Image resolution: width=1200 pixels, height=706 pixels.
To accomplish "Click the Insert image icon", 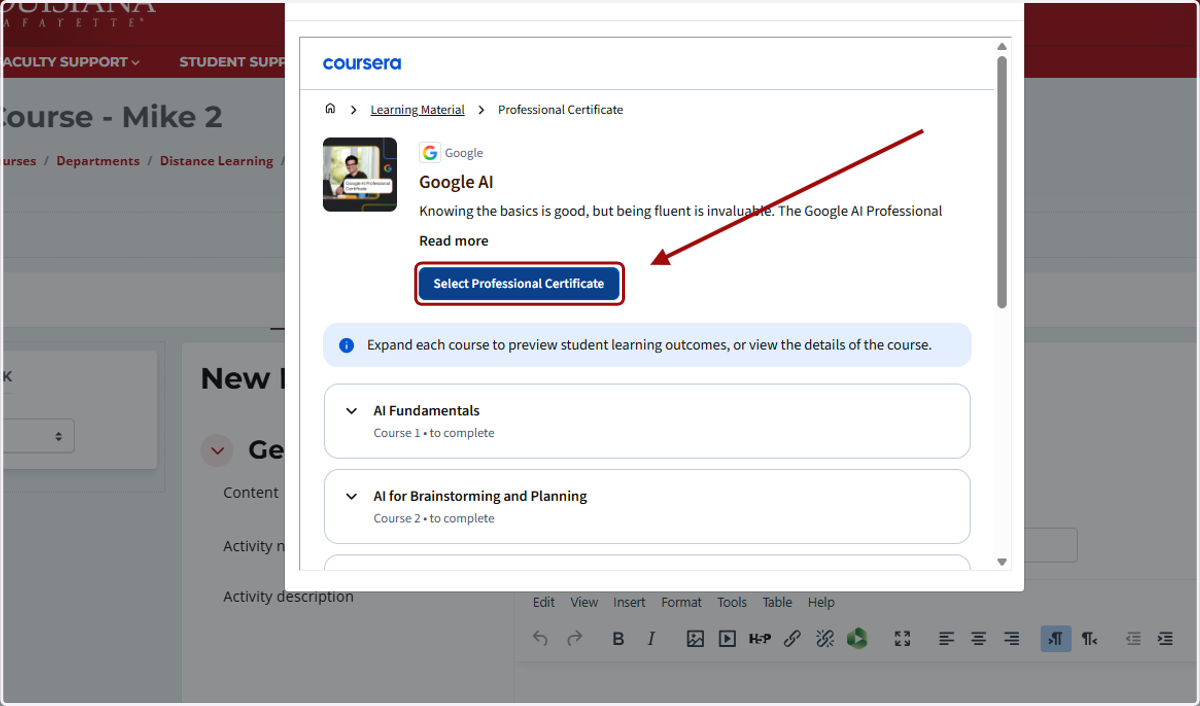I will click(x=695, y=638).
